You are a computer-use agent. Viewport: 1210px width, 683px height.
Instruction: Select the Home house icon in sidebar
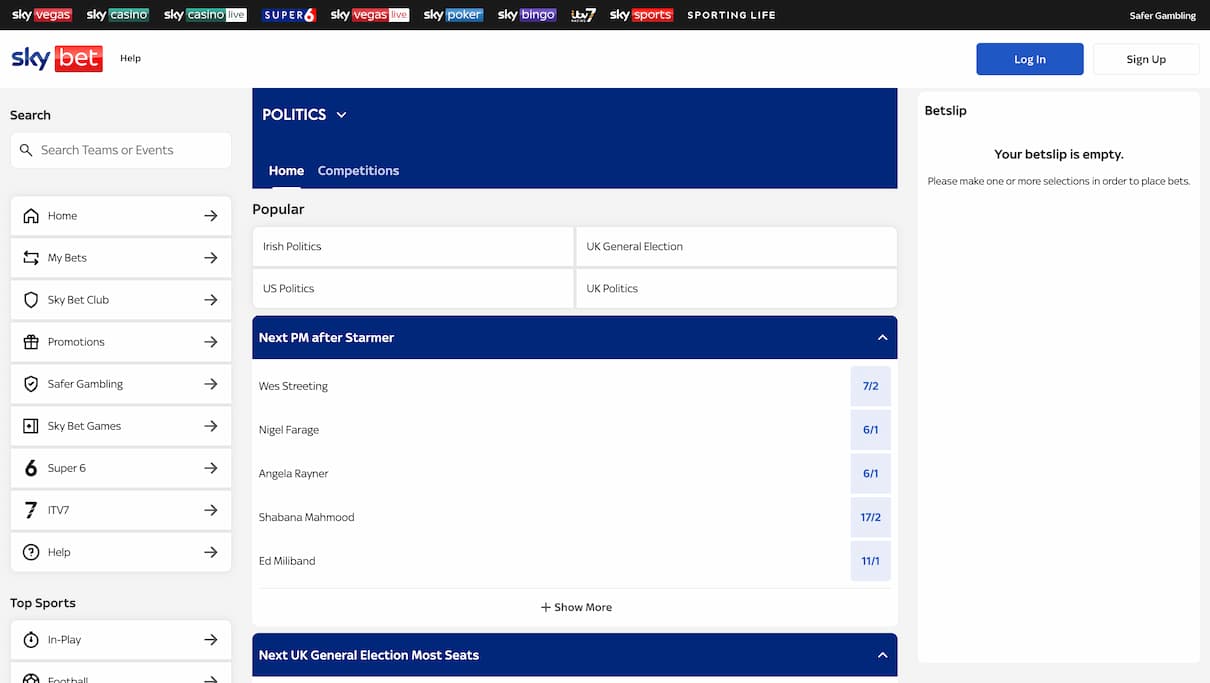31,215
